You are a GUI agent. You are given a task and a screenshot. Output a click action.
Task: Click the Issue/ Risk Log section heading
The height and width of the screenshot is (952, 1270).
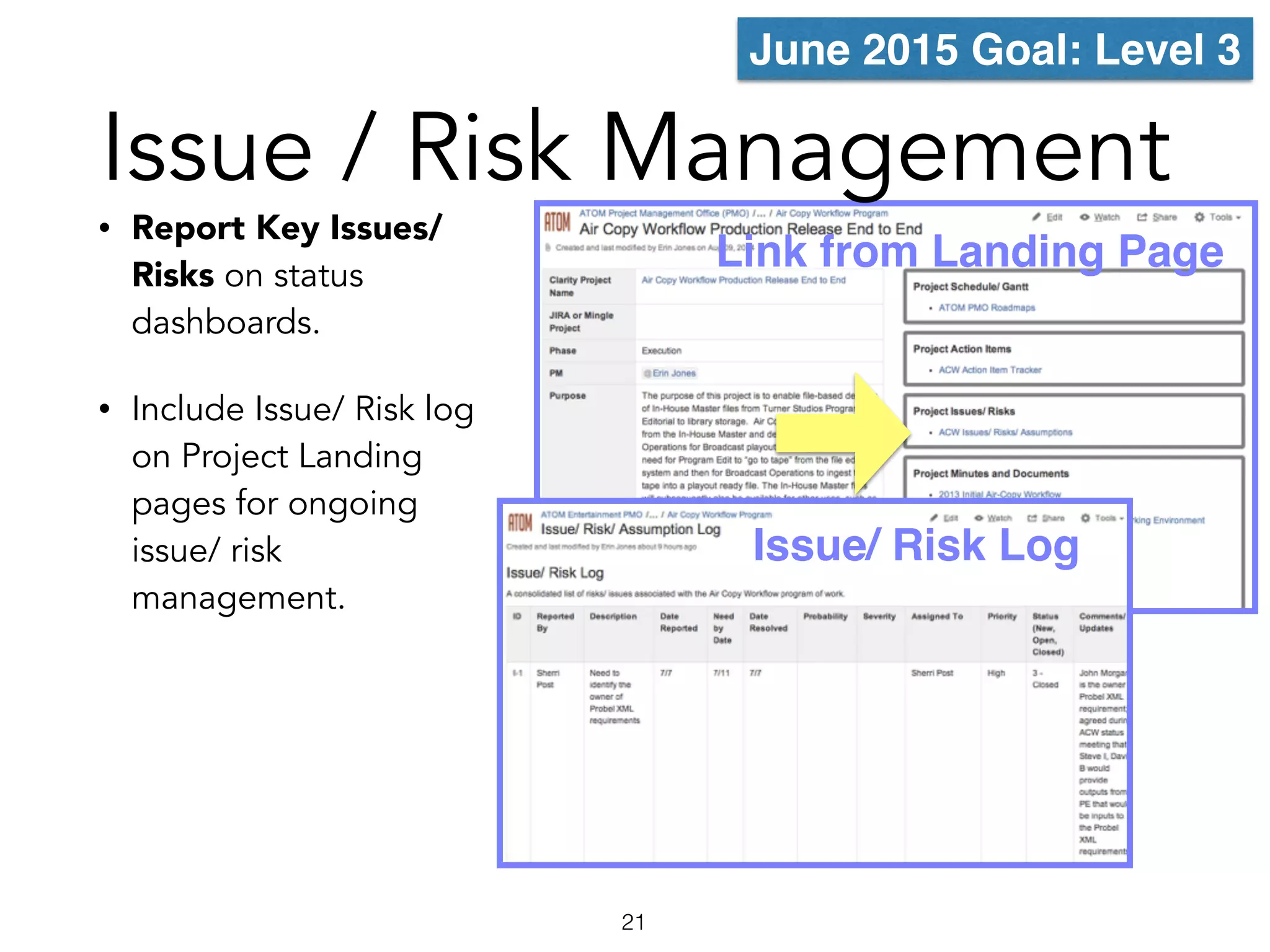pos(555,573)
